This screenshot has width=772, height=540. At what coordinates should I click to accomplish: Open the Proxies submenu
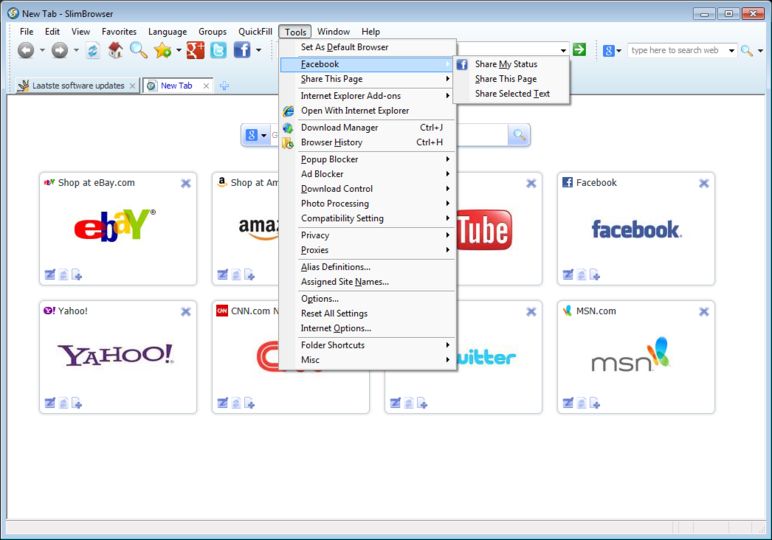[x=368, y=250]
